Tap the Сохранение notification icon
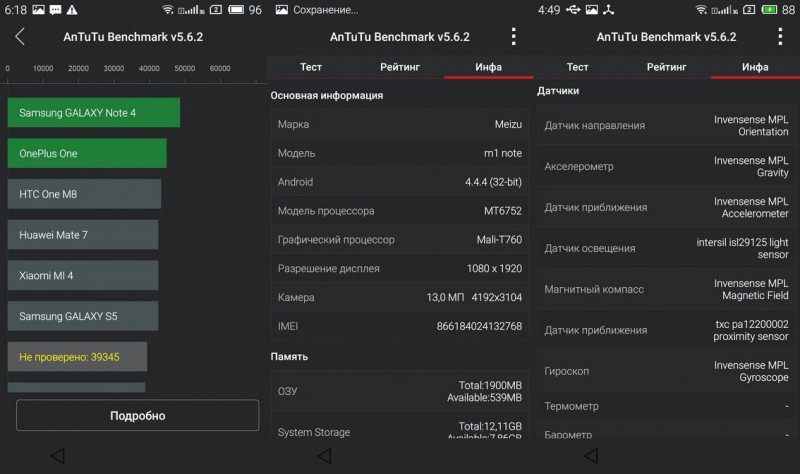The height and width of the screenshot is (474, 800). click(282, 10)
